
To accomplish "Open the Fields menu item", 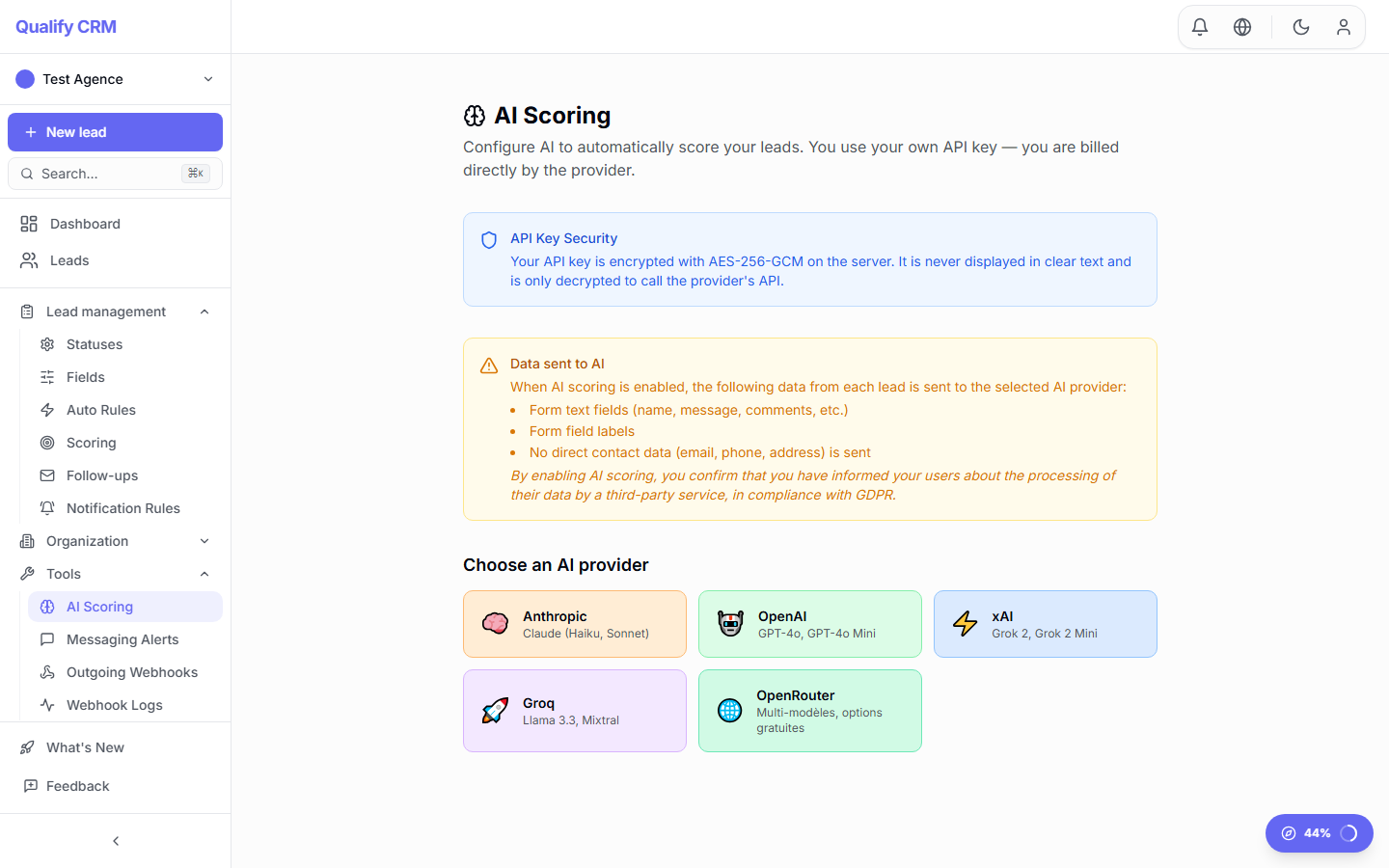I will [x=125, y=377].
